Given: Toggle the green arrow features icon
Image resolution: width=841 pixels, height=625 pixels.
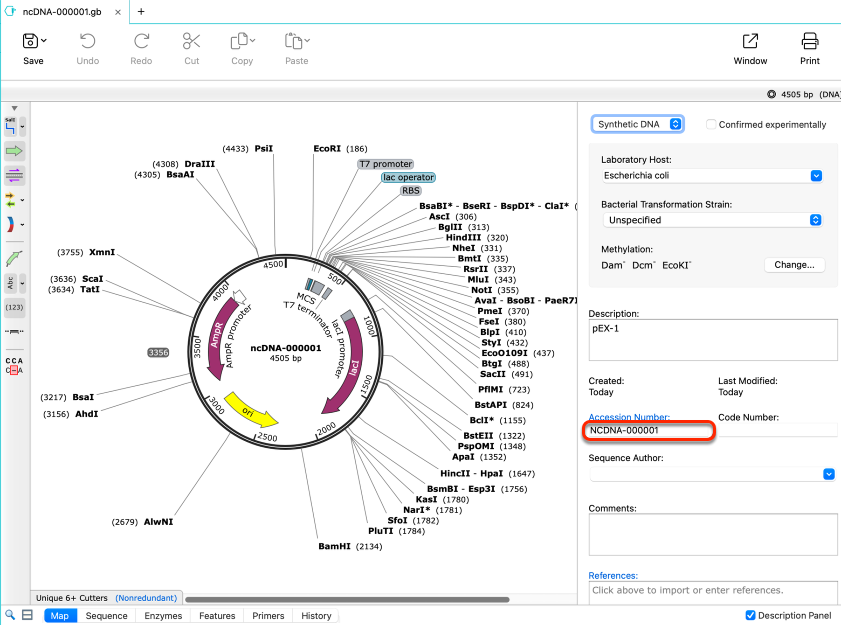Looking at the screenshot, I should 14,151.
